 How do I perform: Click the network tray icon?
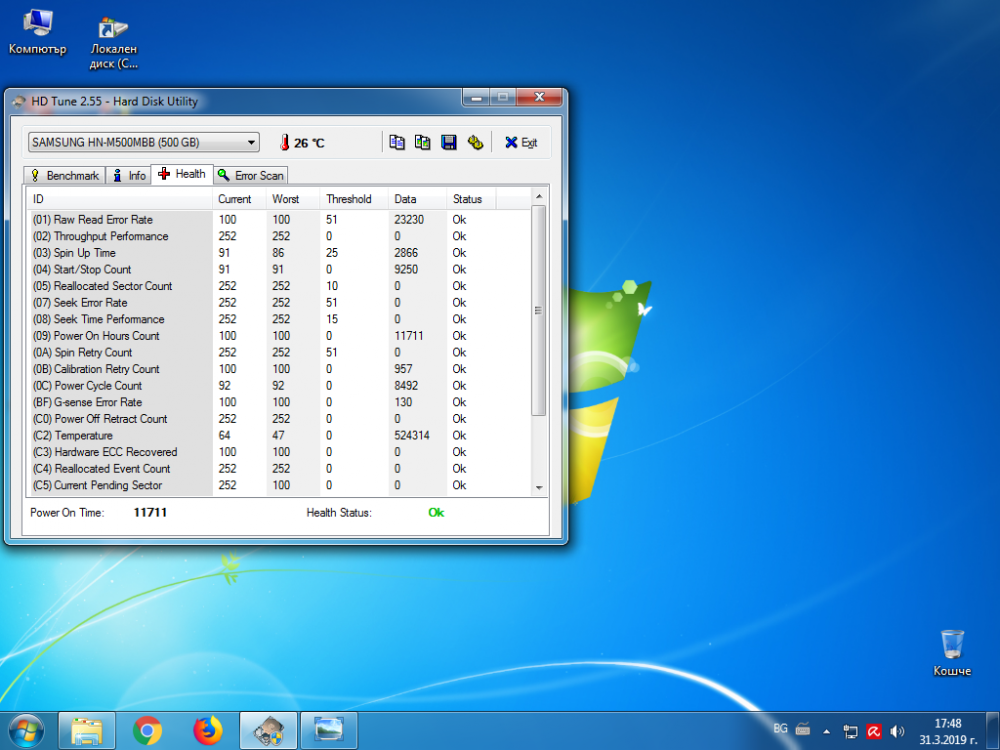[850, 732]
